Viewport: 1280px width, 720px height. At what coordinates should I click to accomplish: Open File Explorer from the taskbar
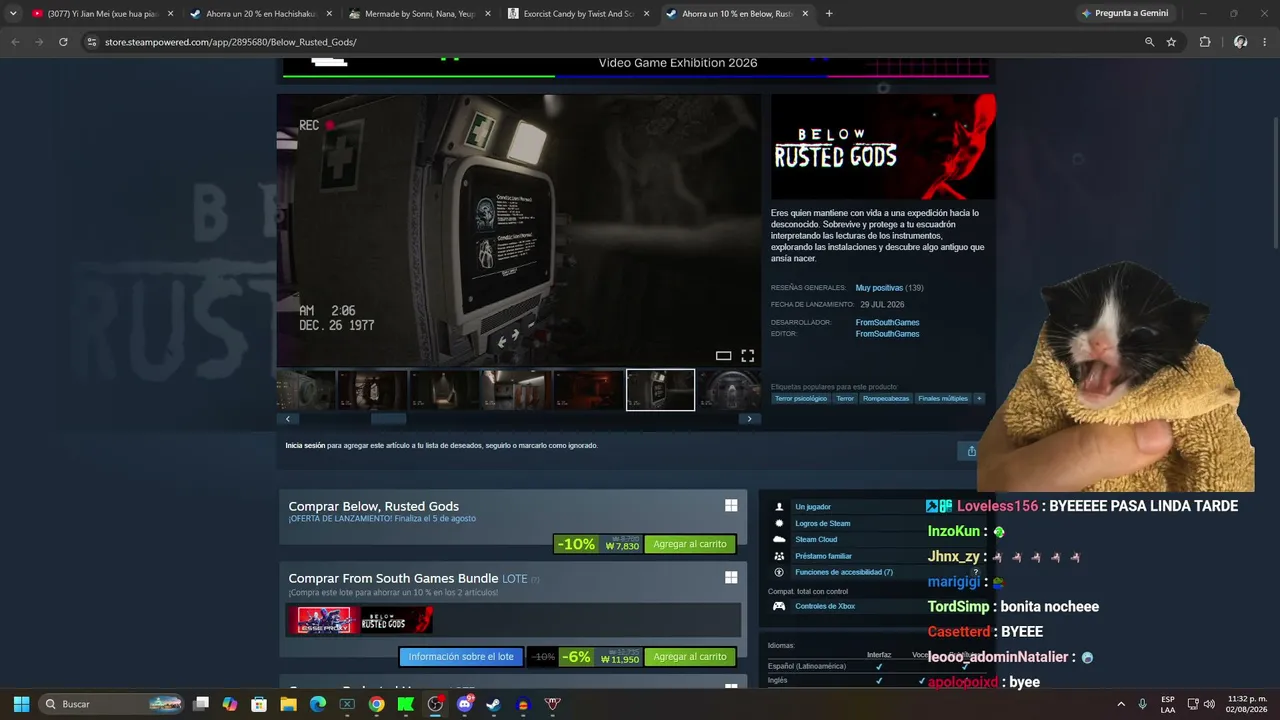288,704
